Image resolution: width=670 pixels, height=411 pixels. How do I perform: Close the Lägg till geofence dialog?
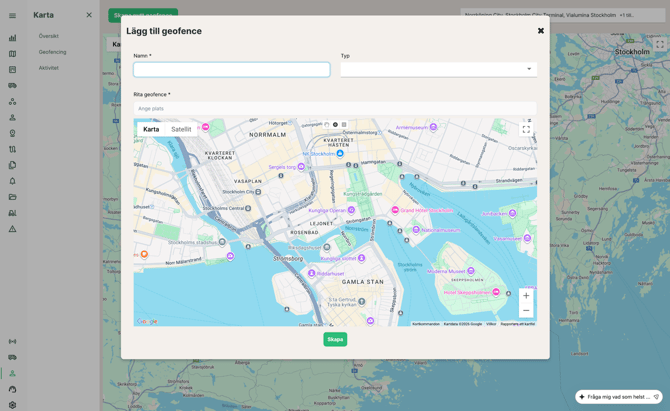(x=541, y=31)
